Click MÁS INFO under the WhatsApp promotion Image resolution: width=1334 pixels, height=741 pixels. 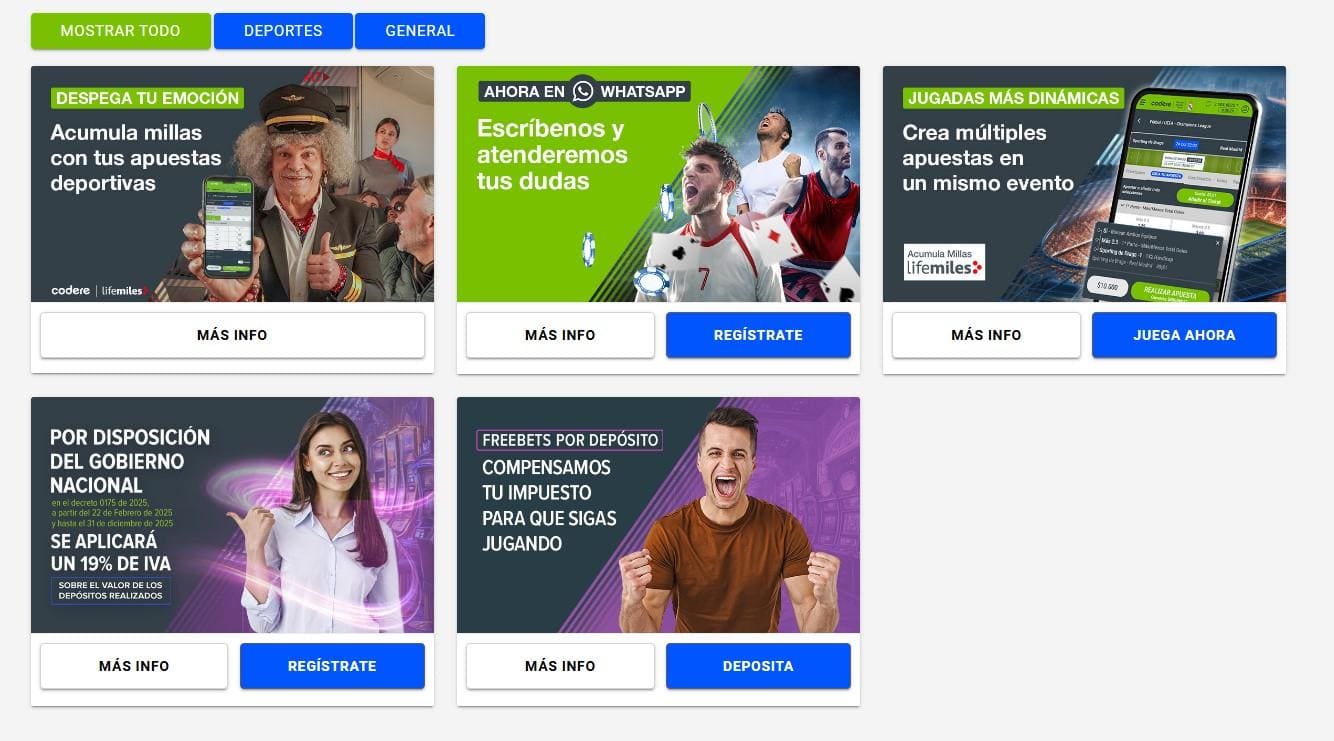coord(560,335)
